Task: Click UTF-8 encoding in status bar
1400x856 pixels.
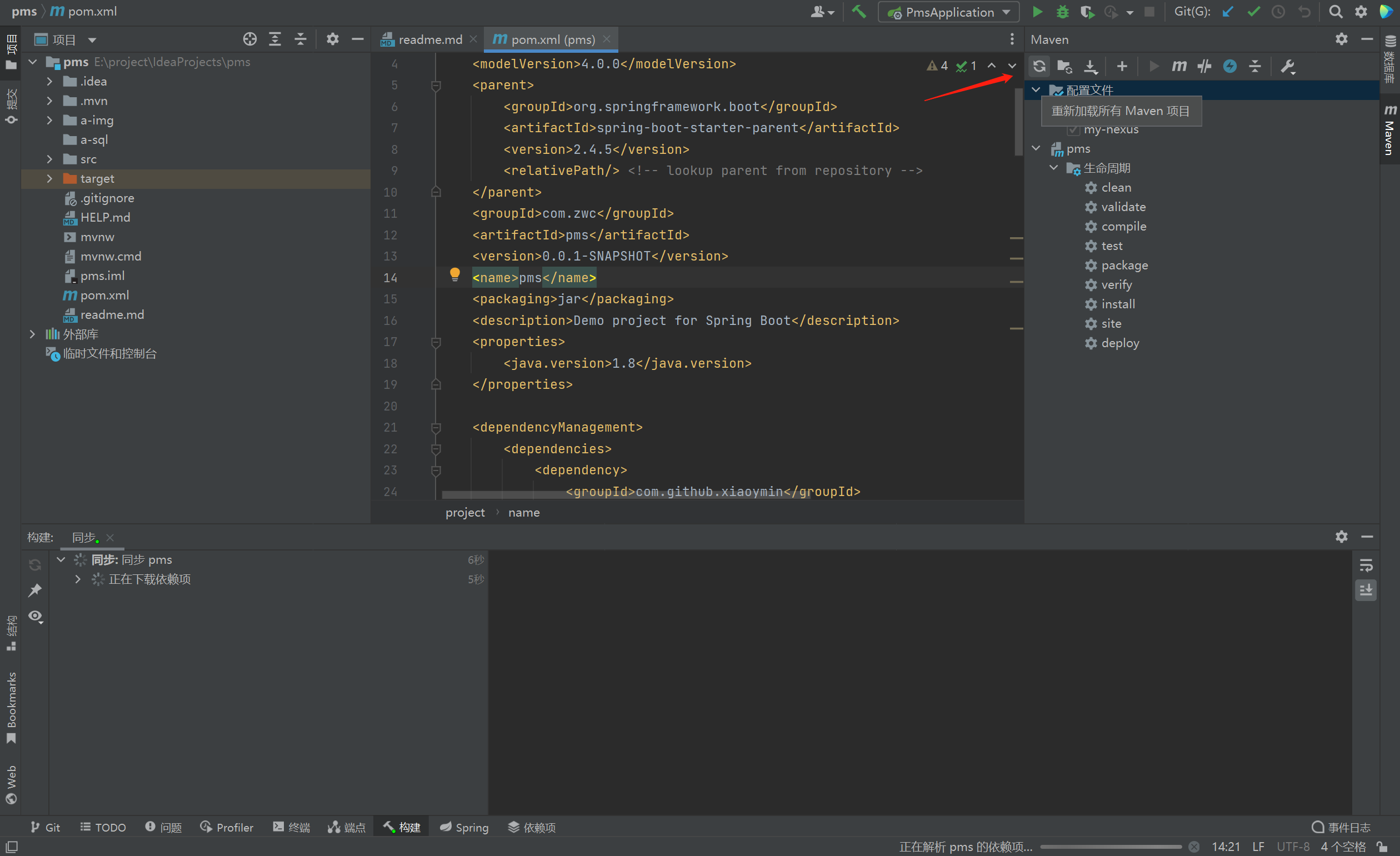Action: [x=1293, y=847]
